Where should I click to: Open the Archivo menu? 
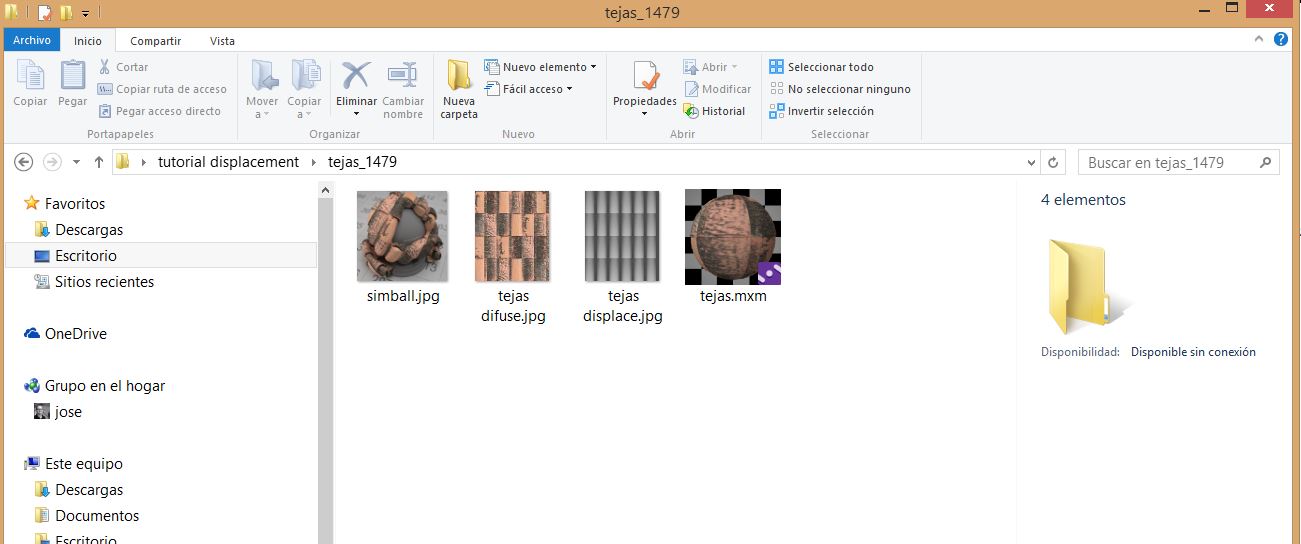click(x=32, y=41)
